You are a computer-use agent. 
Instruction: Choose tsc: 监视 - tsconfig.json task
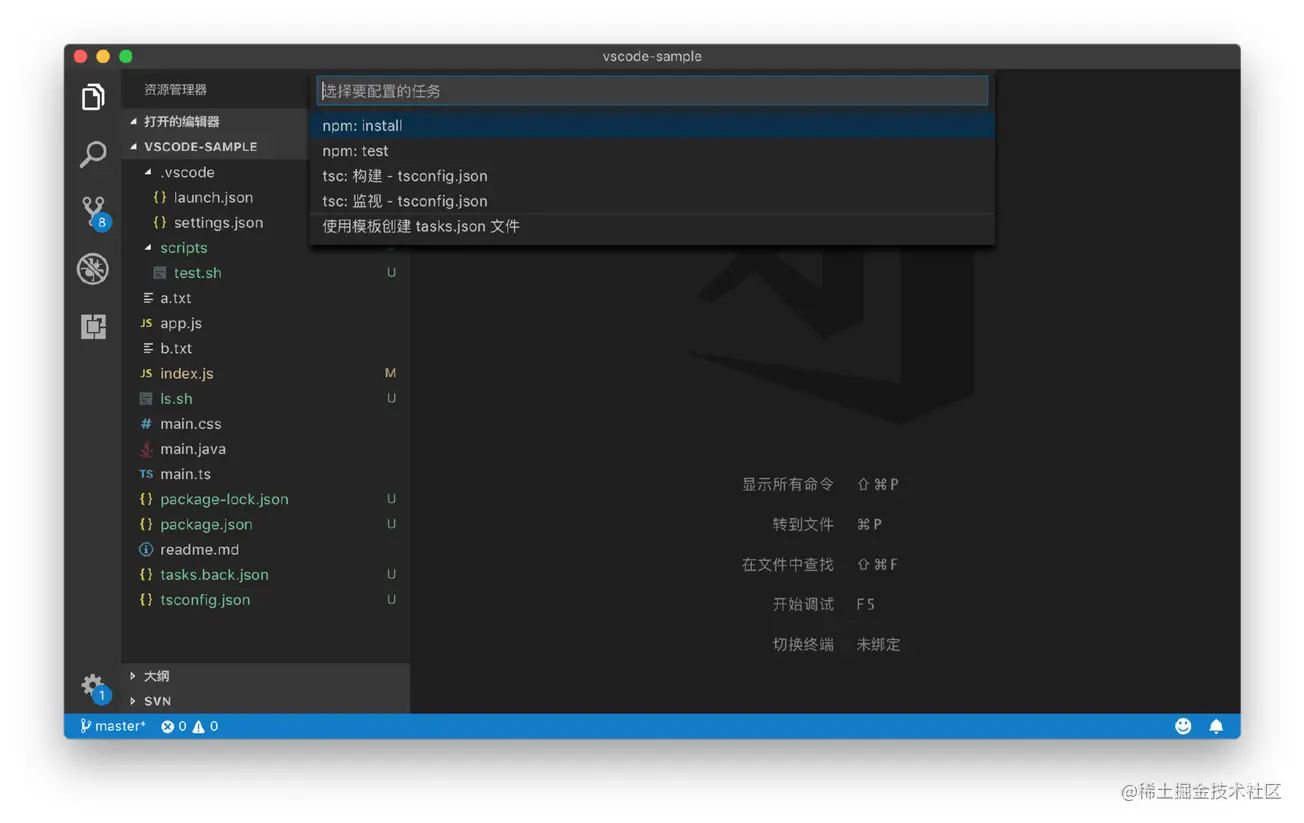coord(405,201)
